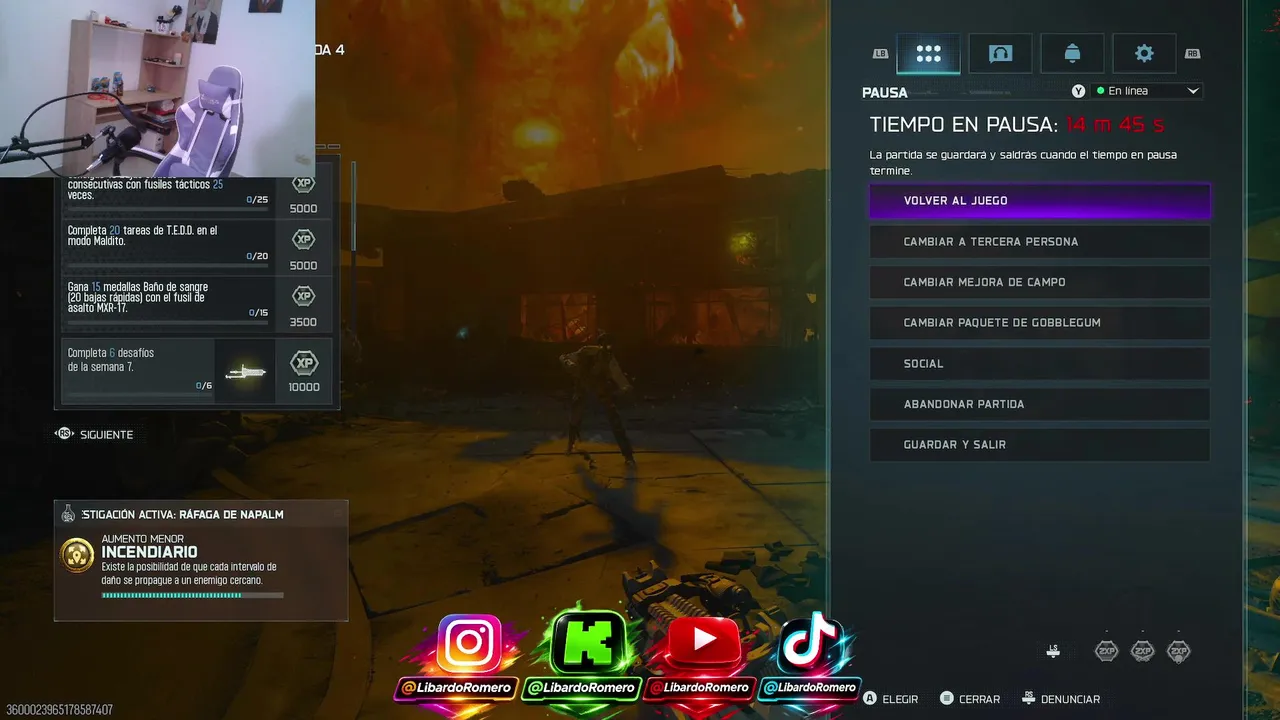The image size is (1280, 720).
Task: Click the 'Completa 6 desafíos' challenge row
Action: click(197, 372)
